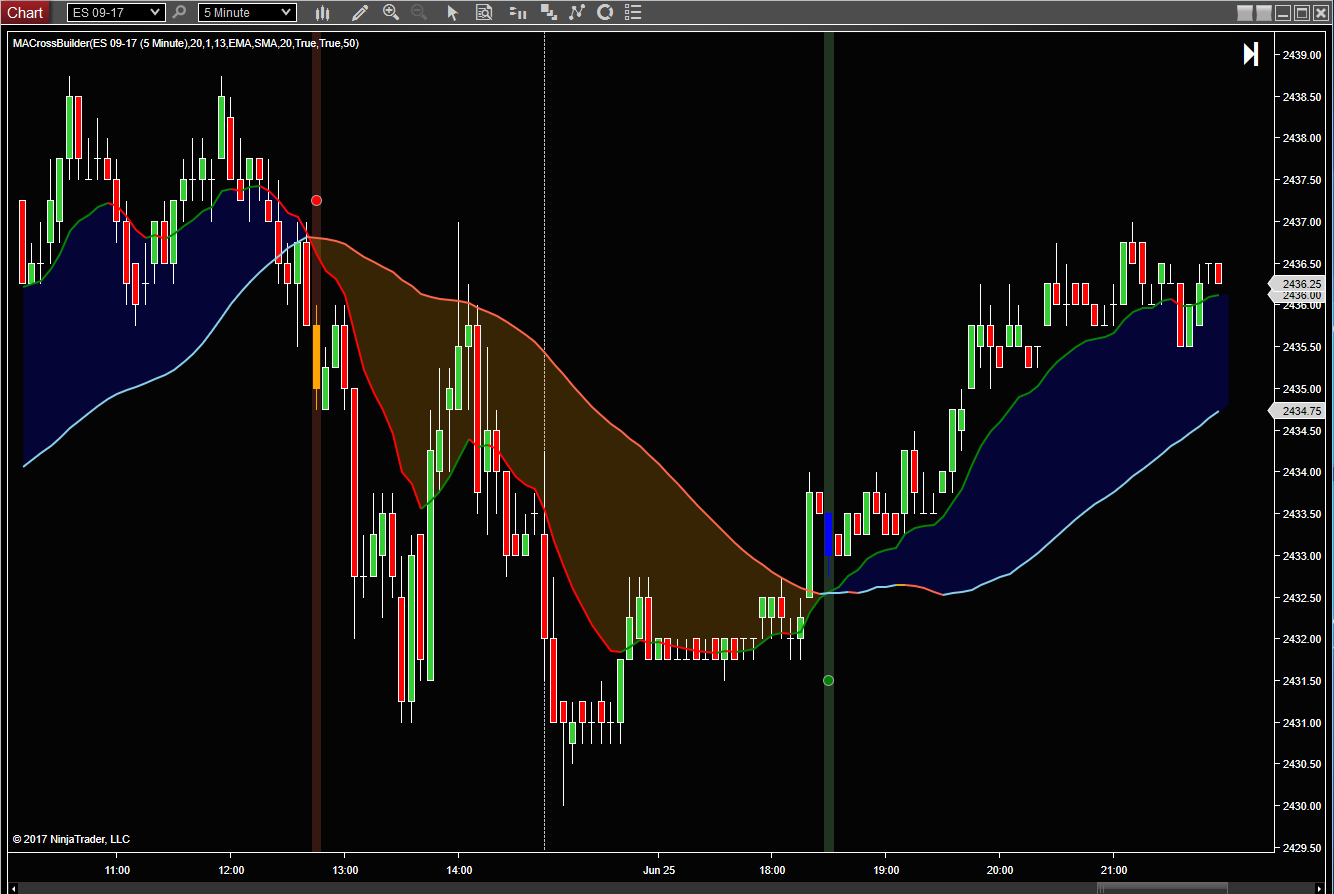Viewport: 1334px width, 894px height.
Task: Click the zoom out magnifier icon
Action: tap(419, 13)
